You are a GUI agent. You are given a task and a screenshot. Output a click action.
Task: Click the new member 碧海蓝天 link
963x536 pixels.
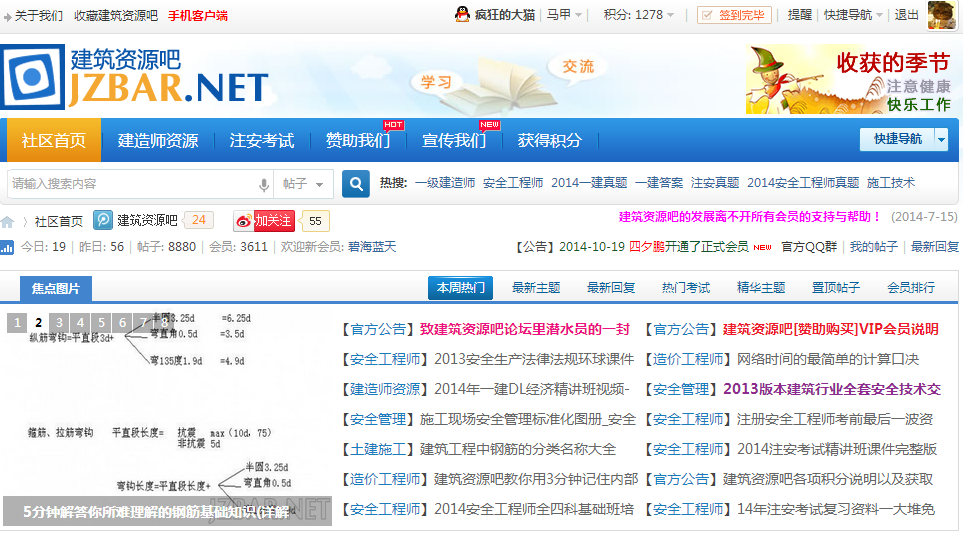pyautogui.click(x=372, y=247)
